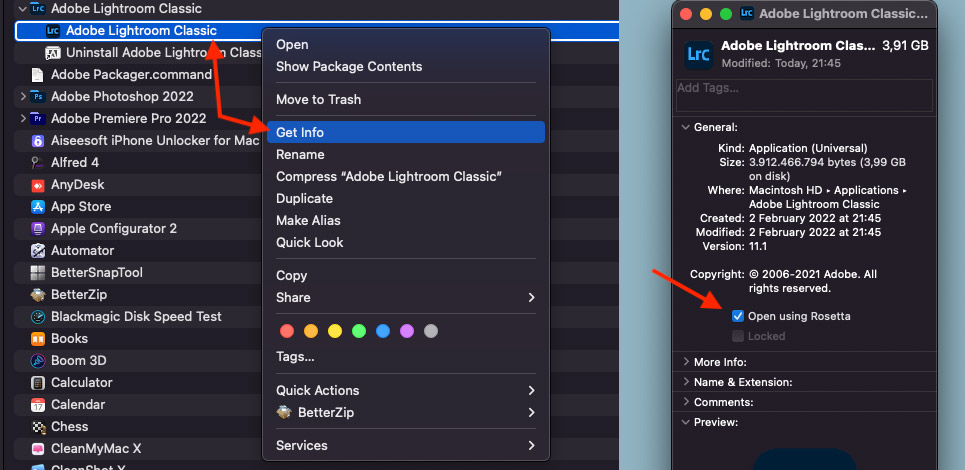Open the Share submenu
Image resolution: width=965 pixels, height=470 pixels.
[406, 298]
